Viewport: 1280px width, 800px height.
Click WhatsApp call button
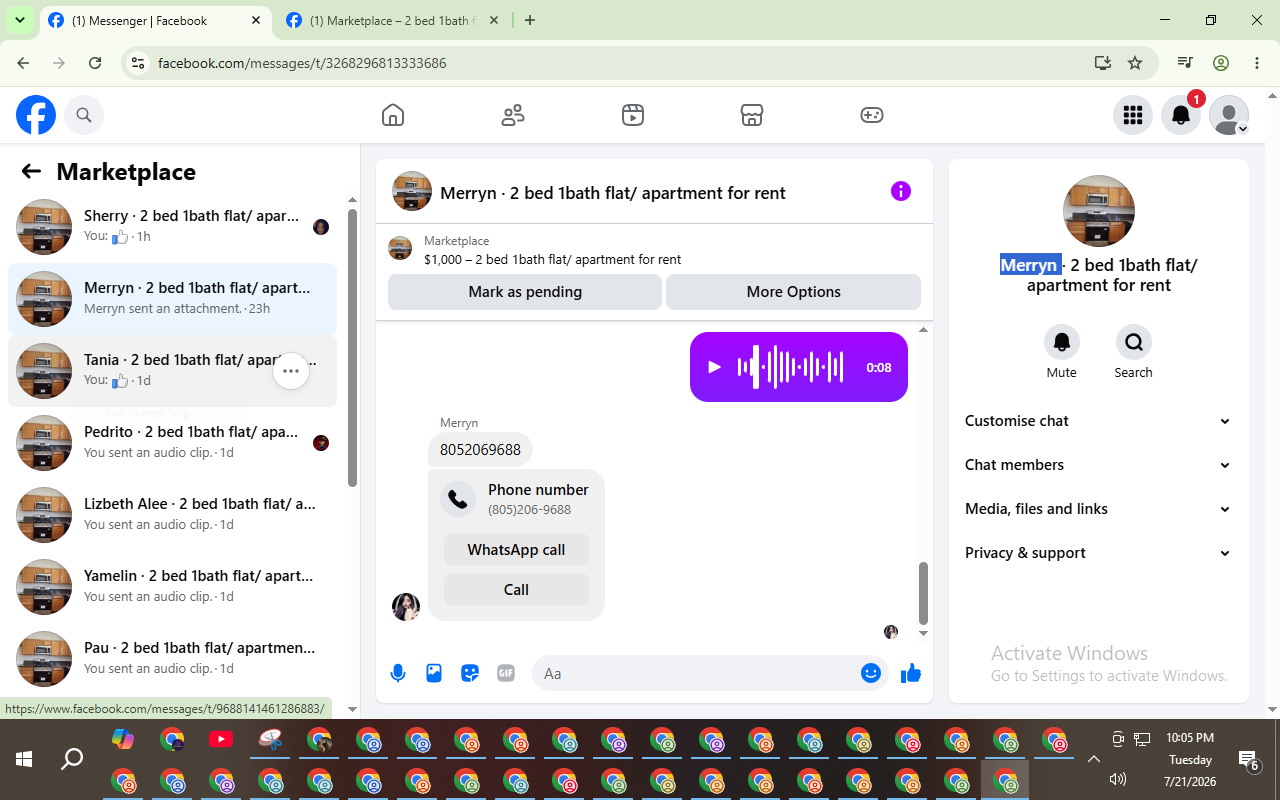(x=516, y=549)
